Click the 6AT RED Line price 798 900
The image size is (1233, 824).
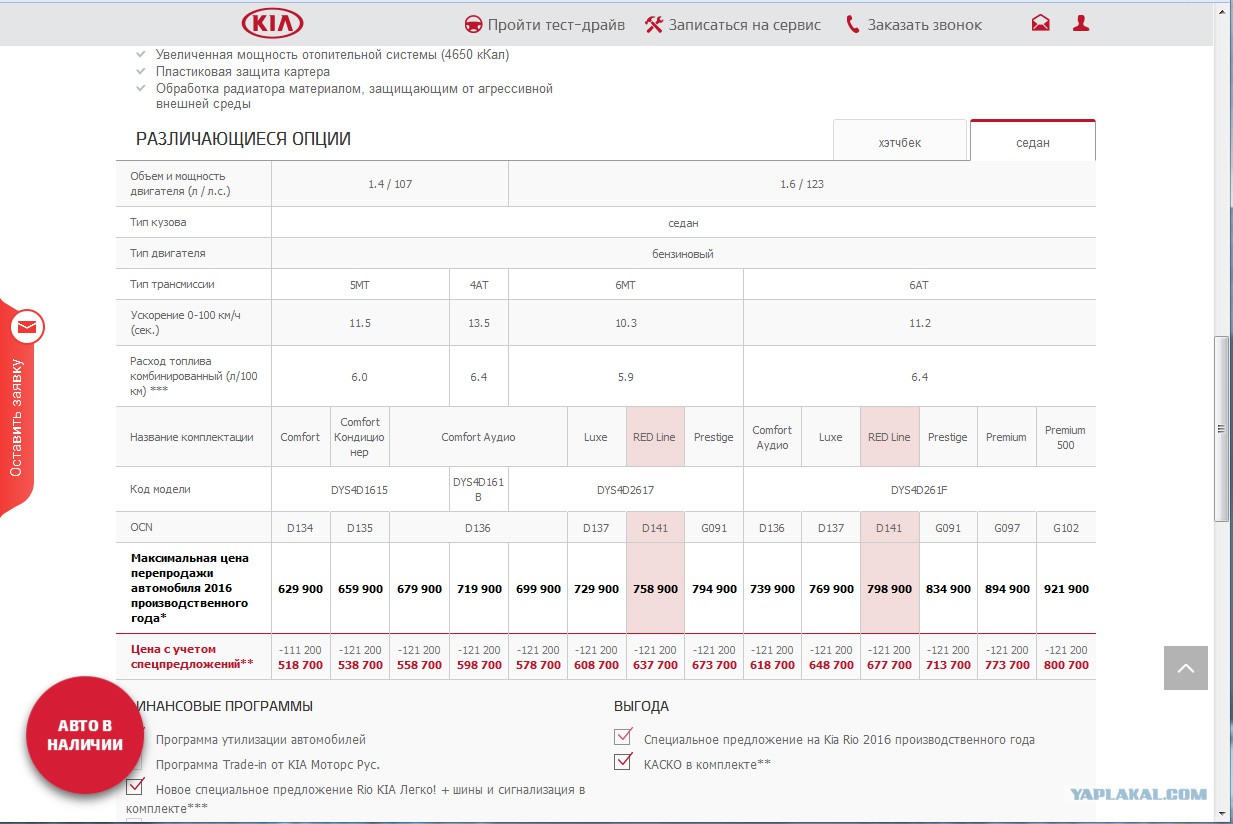pos(889,589)
